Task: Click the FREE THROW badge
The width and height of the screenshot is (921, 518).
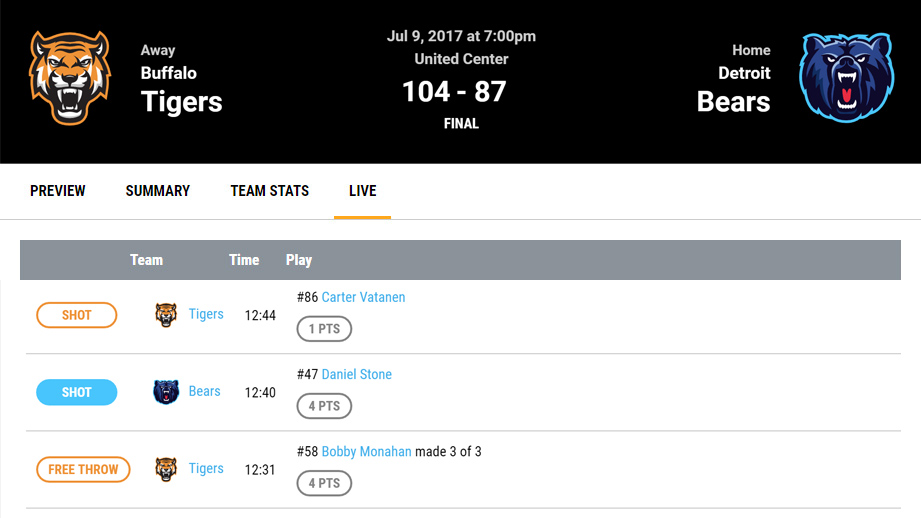Action: [x=83, y=469]
